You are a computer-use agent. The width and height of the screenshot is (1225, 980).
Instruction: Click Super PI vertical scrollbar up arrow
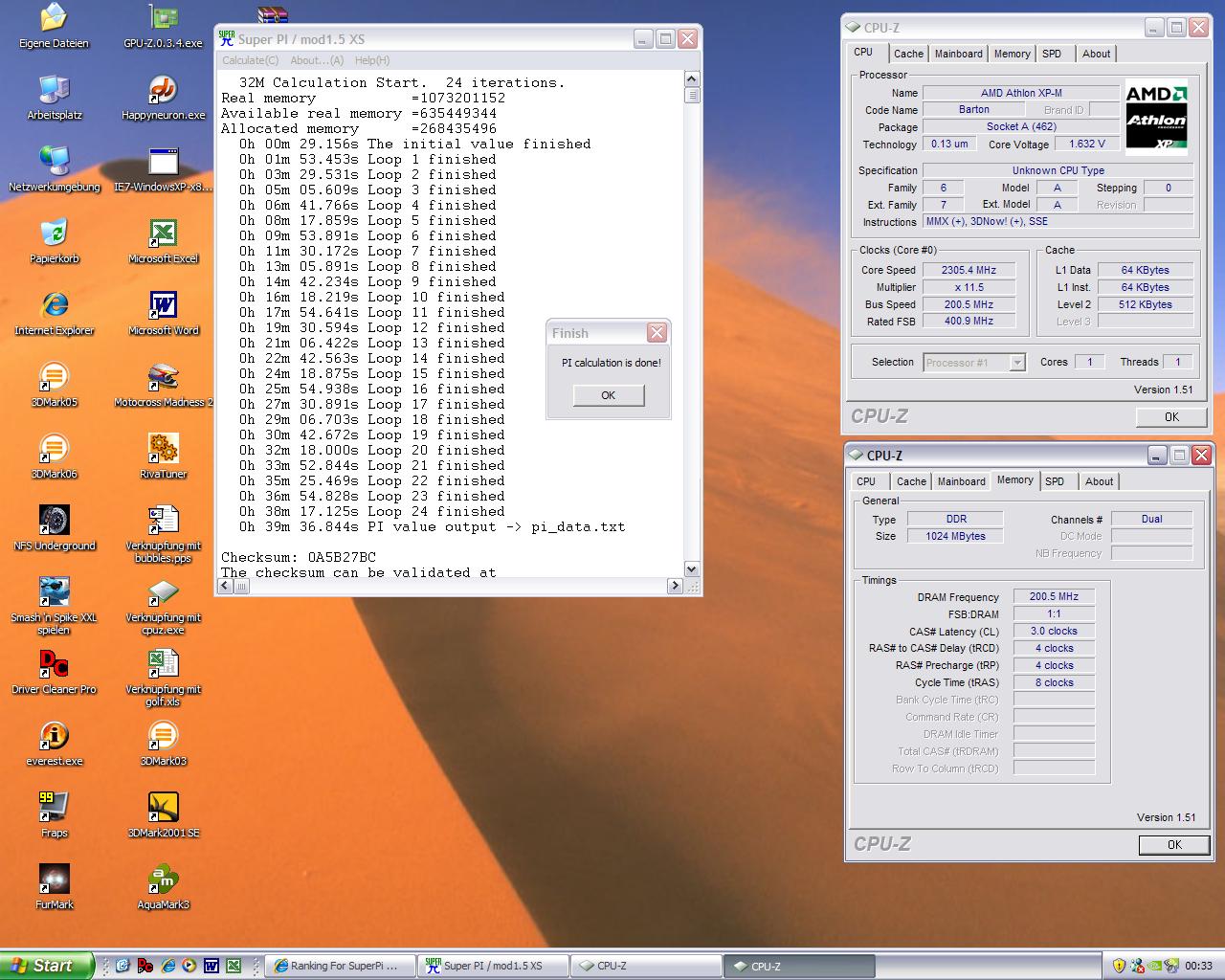(692, 78)
